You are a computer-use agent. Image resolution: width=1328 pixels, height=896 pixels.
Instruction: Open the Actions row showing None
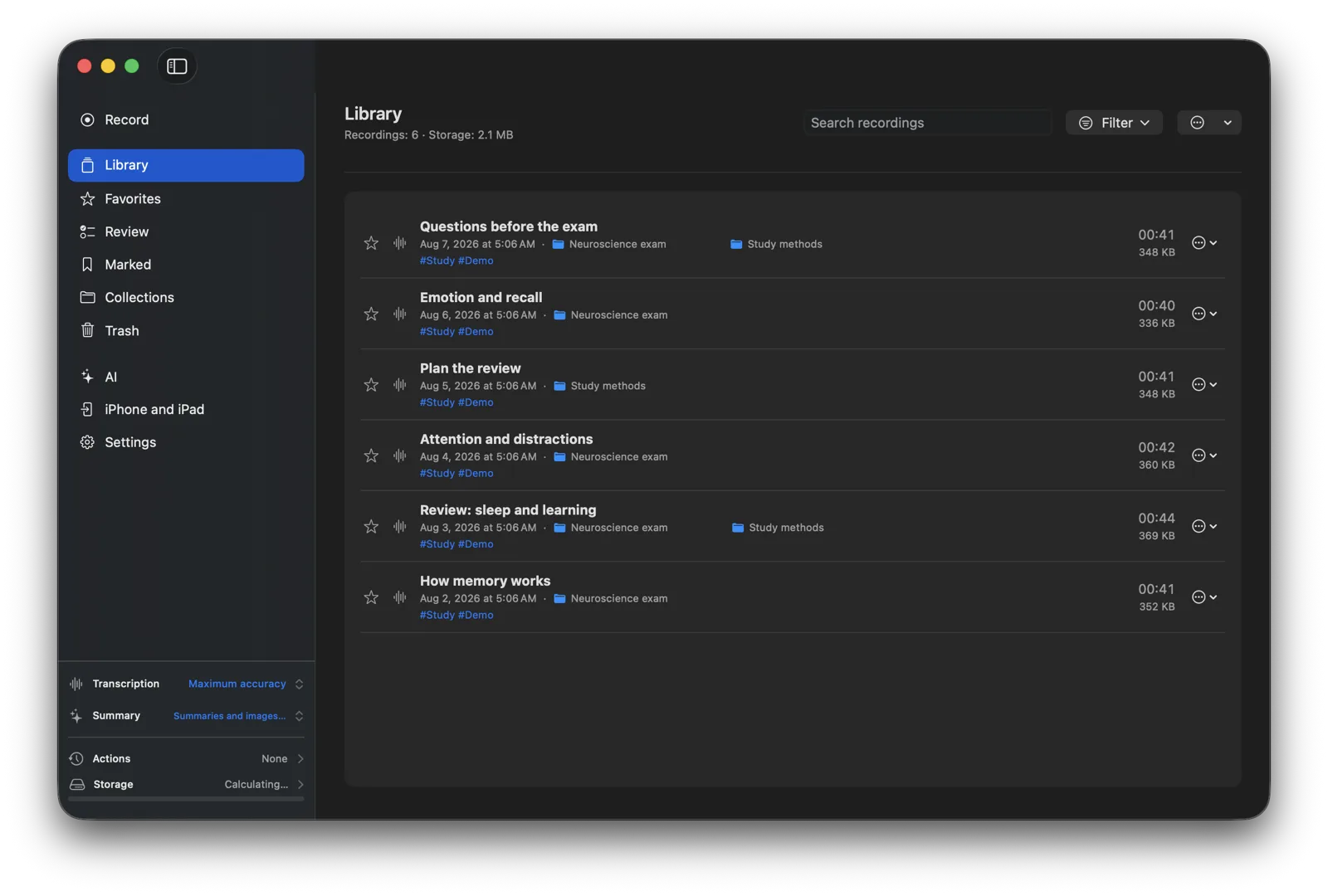click(x=186, y=759)
